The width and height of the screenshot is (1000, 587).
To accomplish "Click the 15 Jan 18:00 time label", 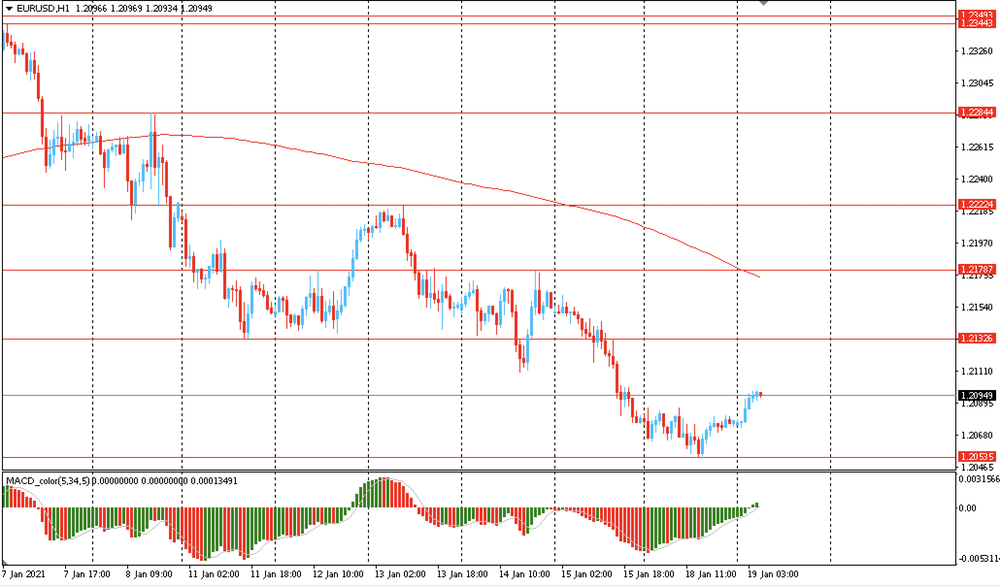I will coord(649,574).
